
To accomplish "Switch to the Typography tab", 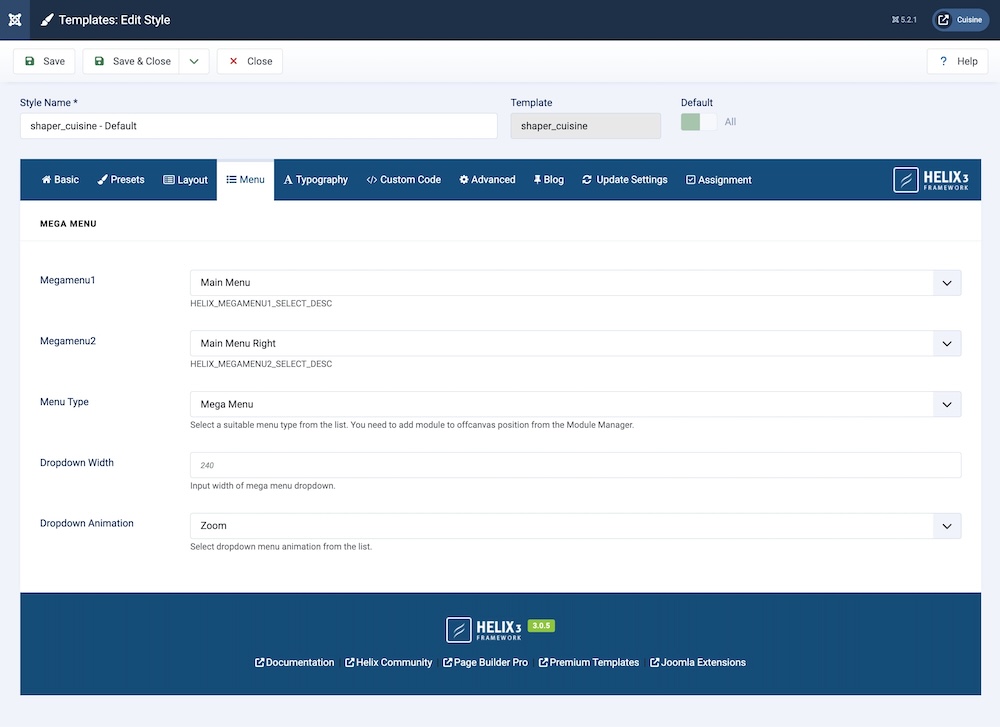I will click(316, 180).
